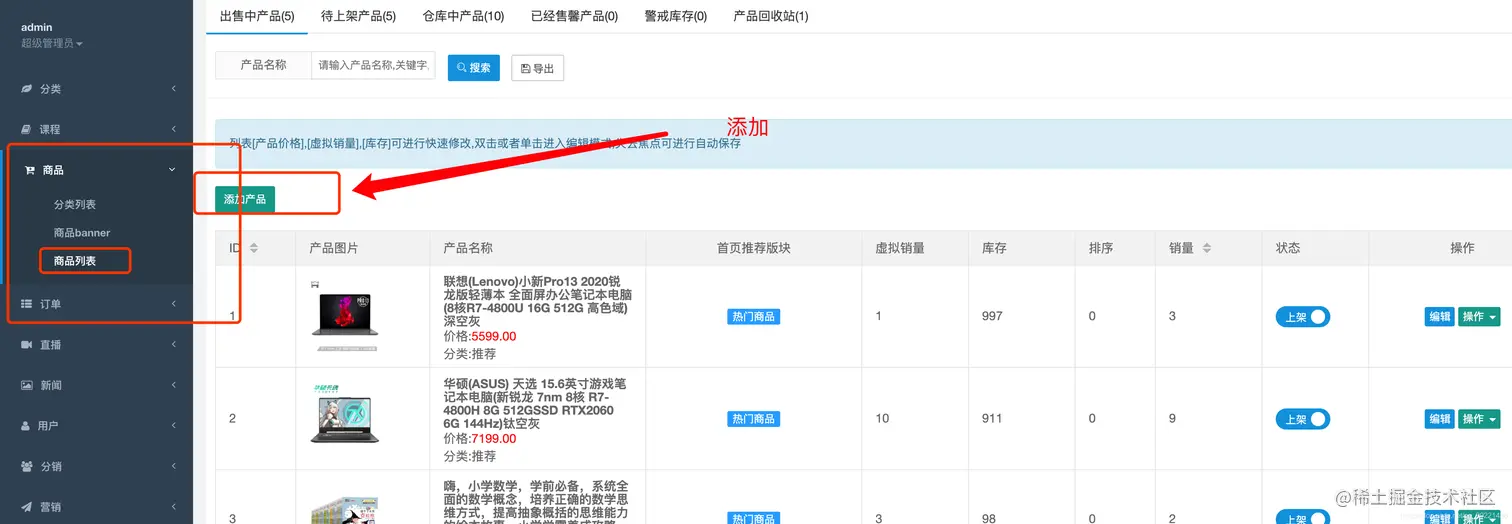Toggle 上架 switch for ASUS 天选
The width and height of the screenshot is (1512, 524).
point(1302,420)
